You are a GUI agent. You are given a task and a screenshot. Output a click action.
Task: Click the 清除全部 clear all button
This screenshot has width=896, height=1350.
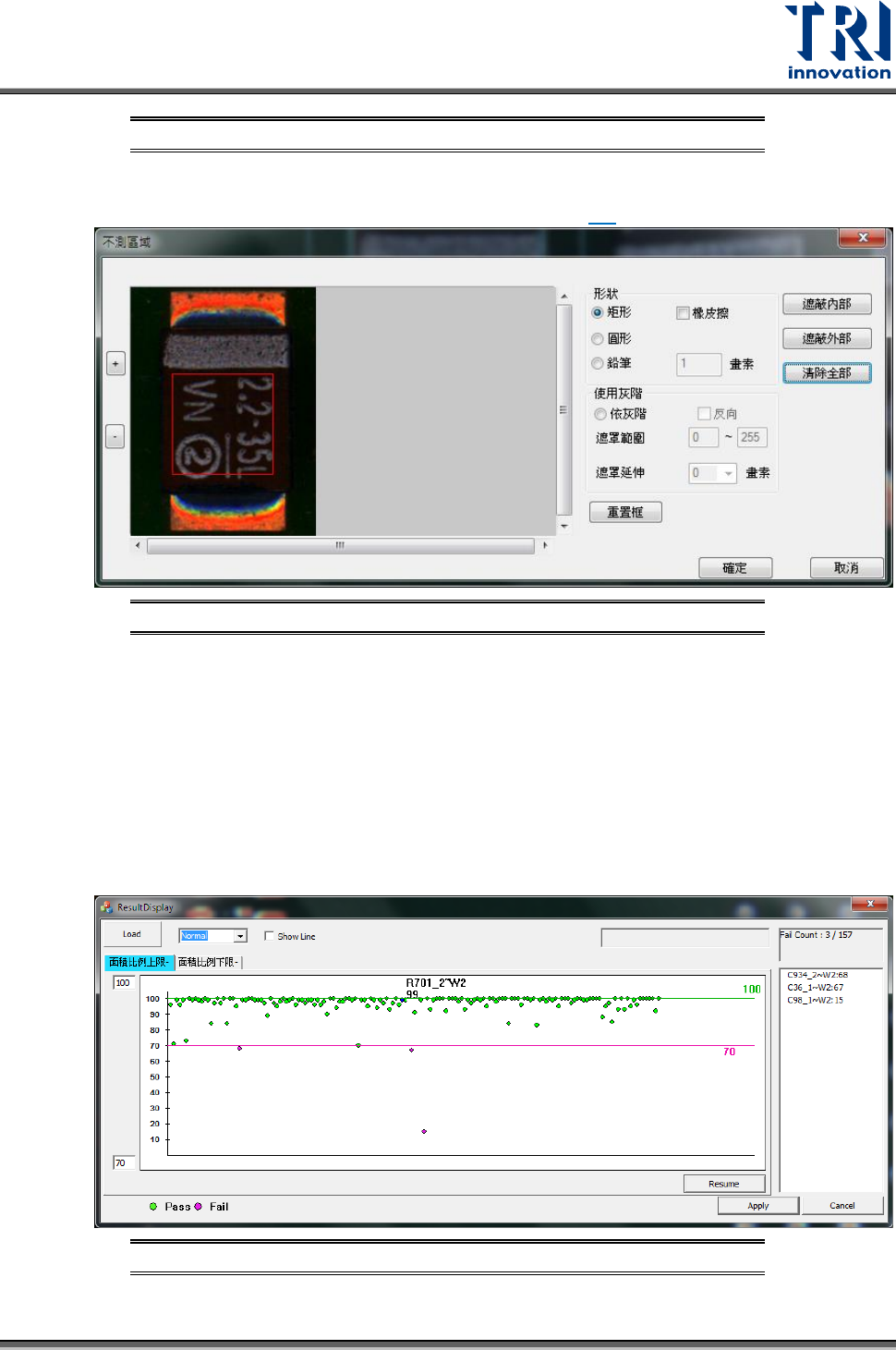827,373
